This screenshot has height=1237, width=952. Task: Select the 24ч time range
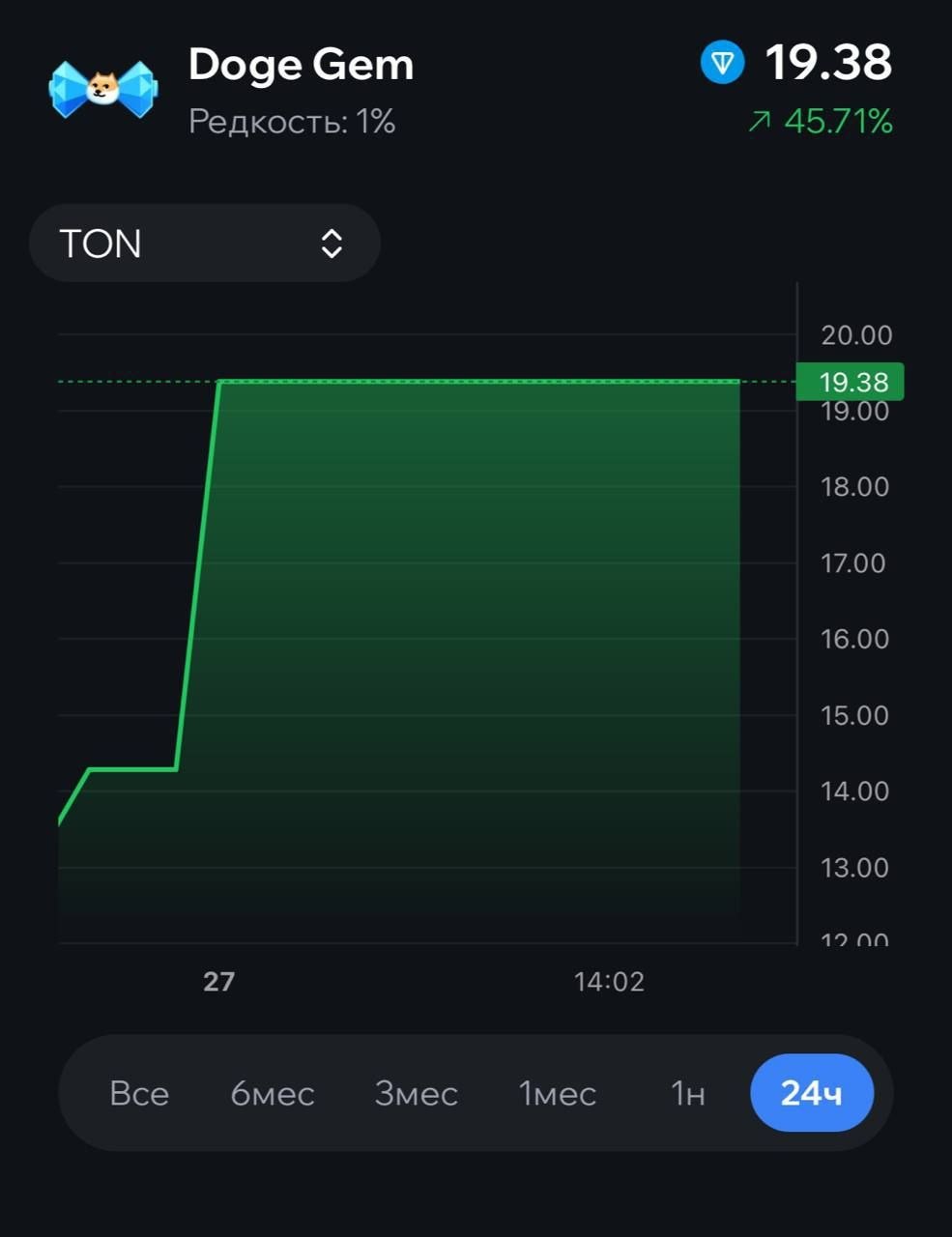pos(812,1093)
